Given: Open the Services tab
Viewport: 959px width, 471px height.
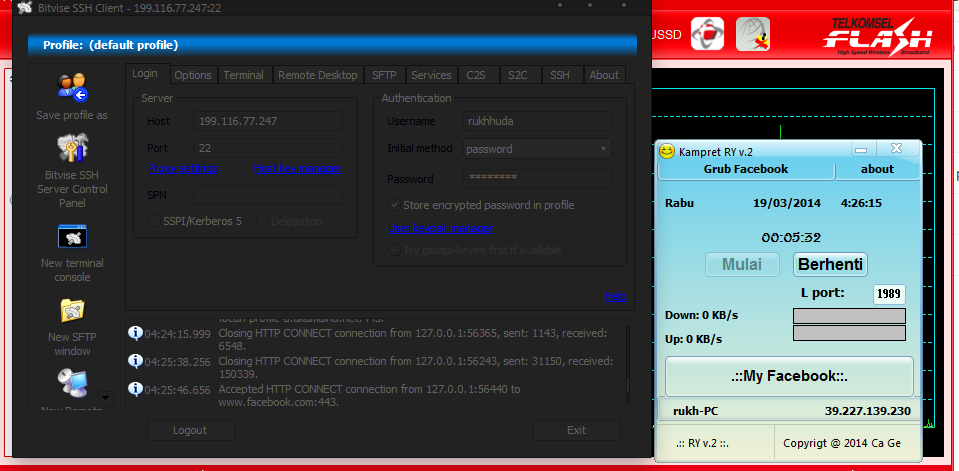Looking at the screenshot, I should tap(431, 75).
